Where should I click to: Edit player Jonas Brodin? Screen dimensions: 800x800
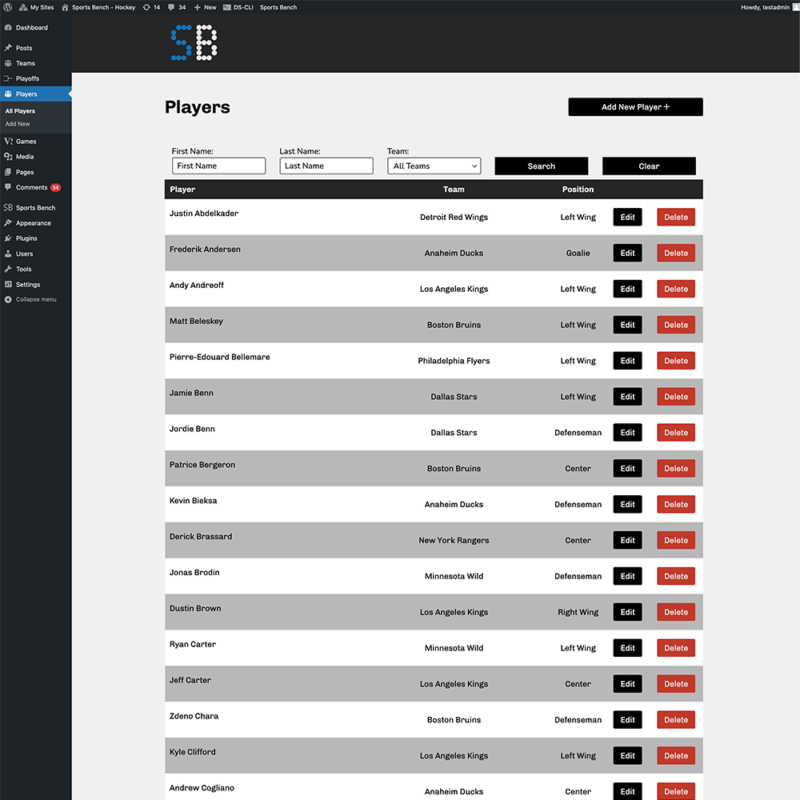click(628, 576)
